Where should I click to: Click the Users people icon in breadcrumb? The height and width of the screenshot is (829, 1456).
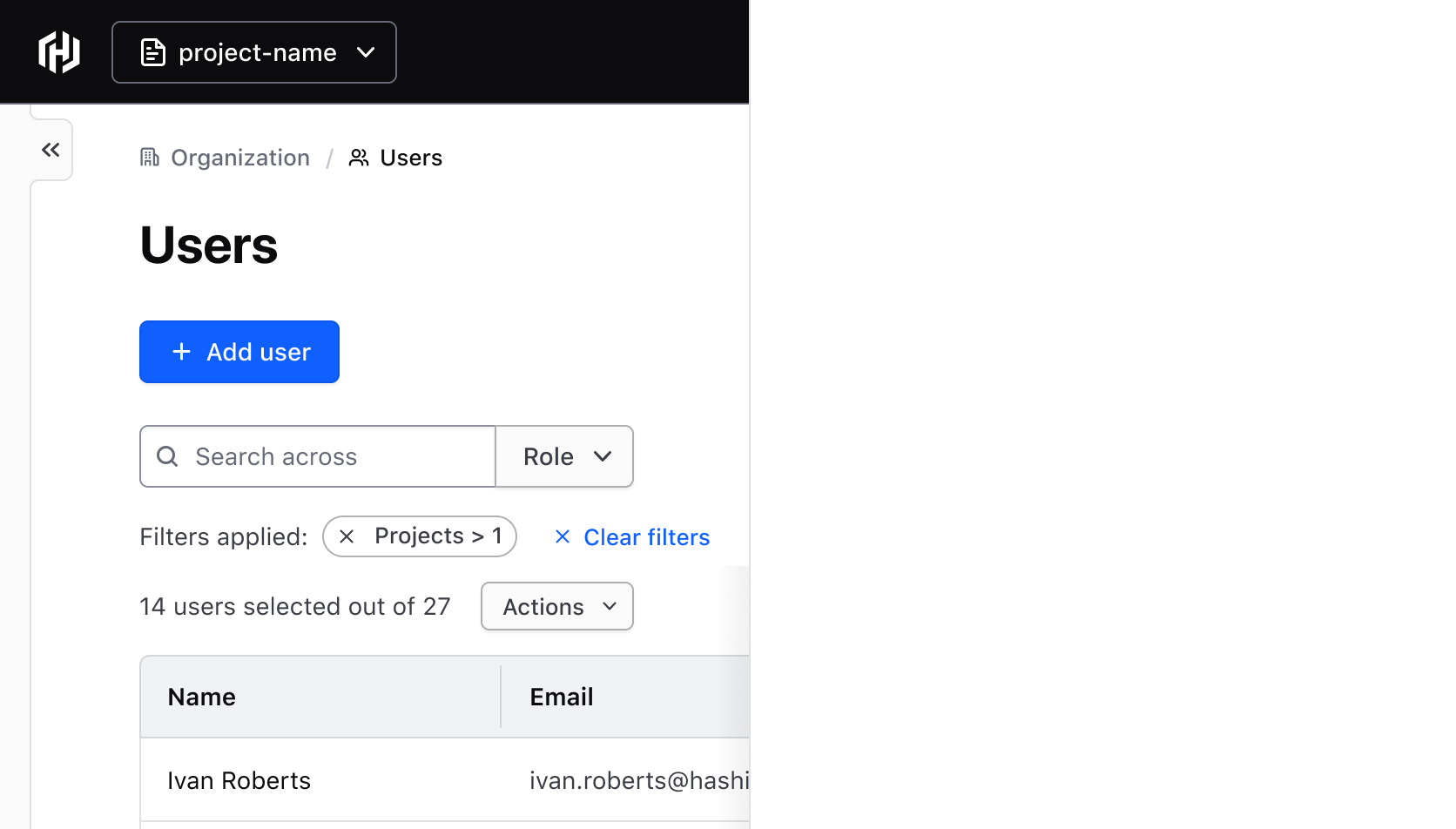[x=359, y=158]
